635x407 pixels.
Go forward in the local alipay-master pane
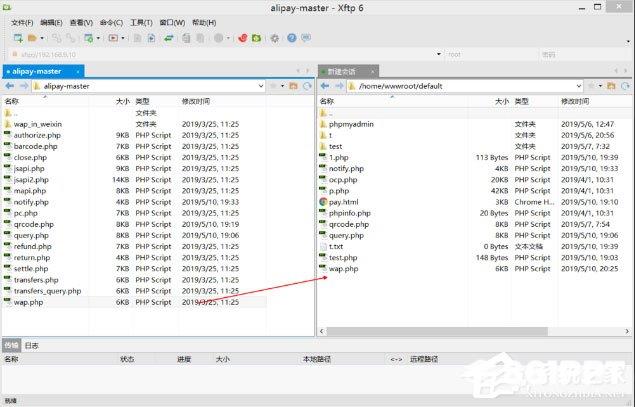23,86
